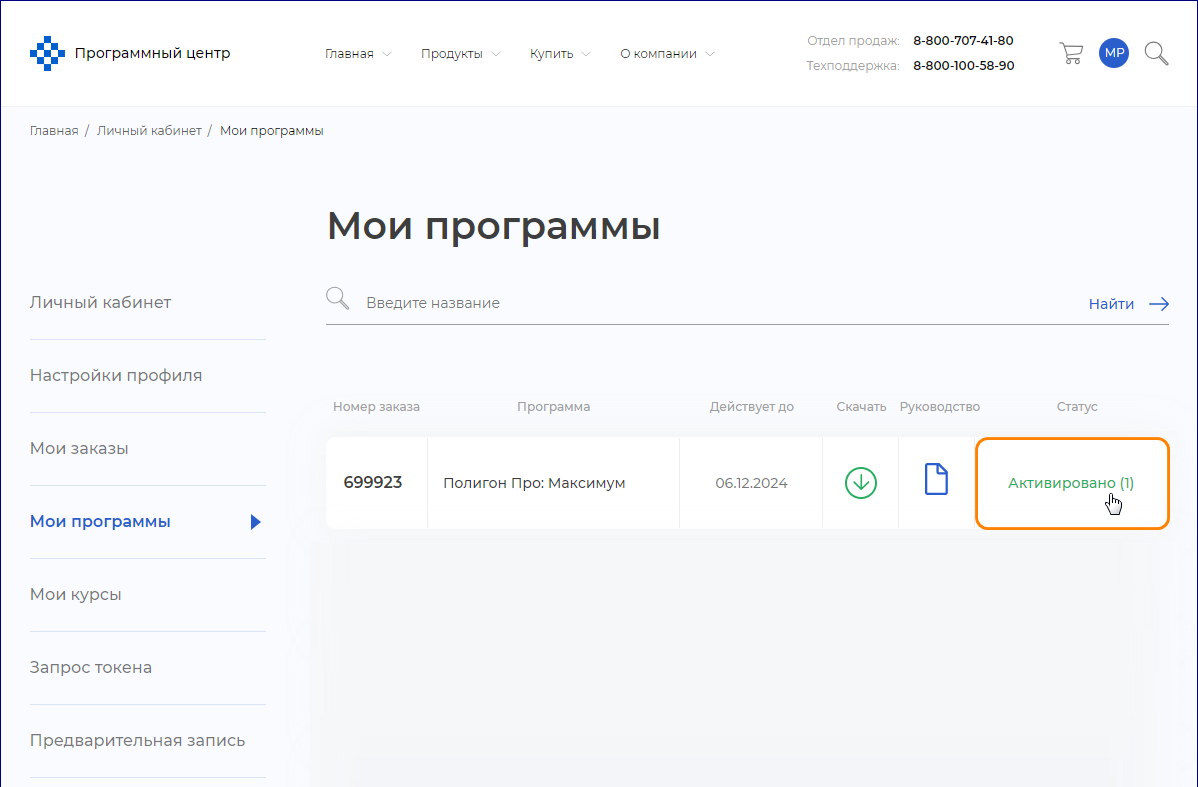Open the program manual document icon
This screenshot has width=1198, height=787.
coord(935,480)
